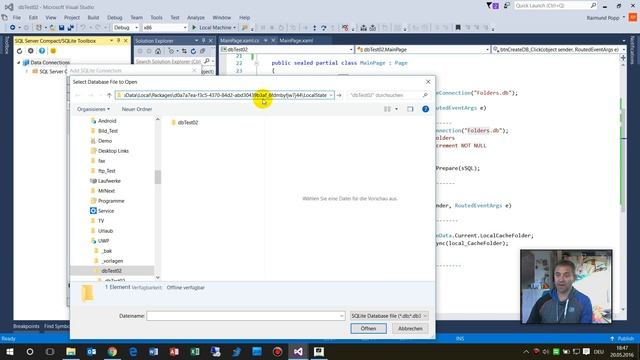This screenshot has width=640, height=360.
Task: Click the dbTest02 search box in dialog
Action: point(389,95)
